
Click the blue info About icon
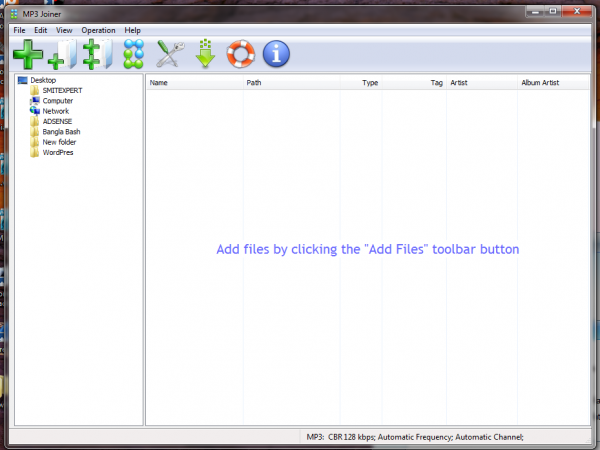276,54
